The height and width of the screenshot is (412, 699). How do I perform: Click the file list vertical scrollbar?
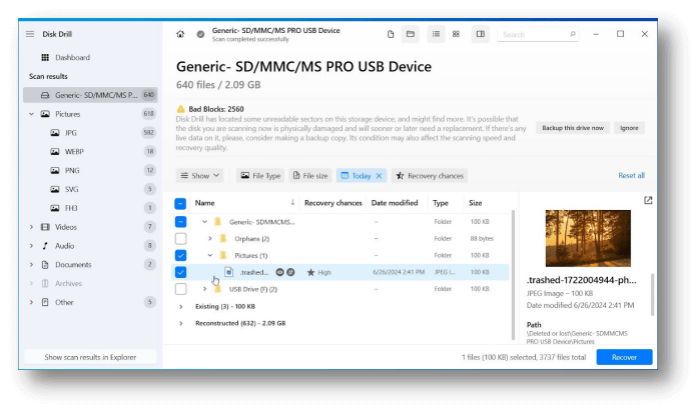(x=513, y=275)
